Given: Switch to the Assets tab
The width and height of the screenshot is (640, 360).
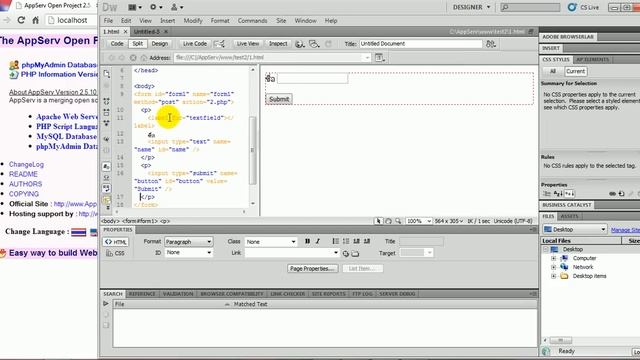Looking at the screenshot, I should coord(569,216).
